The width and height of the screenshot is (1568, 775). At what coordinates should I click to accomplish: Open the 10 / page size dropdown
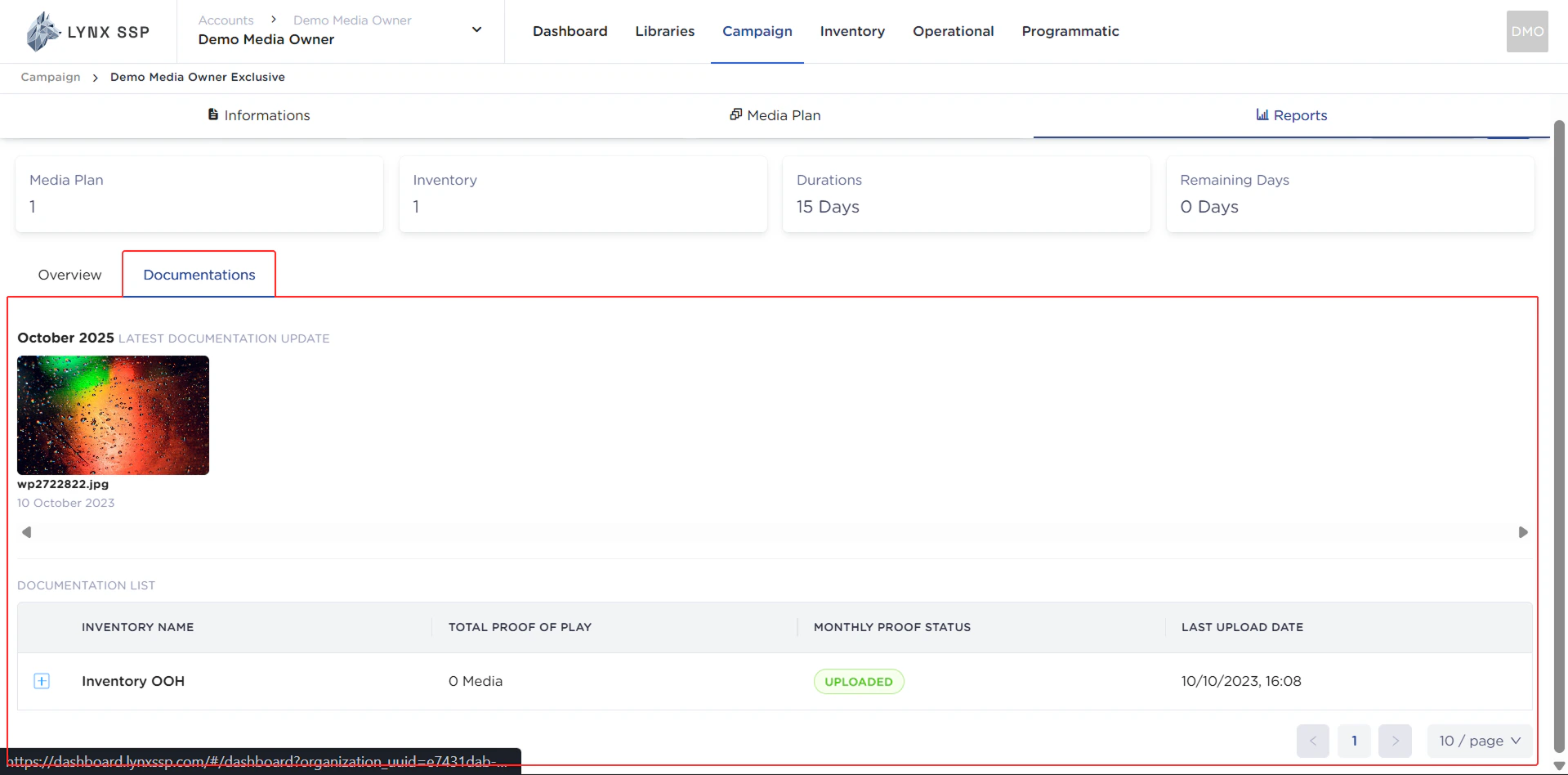pos(1479,741)
